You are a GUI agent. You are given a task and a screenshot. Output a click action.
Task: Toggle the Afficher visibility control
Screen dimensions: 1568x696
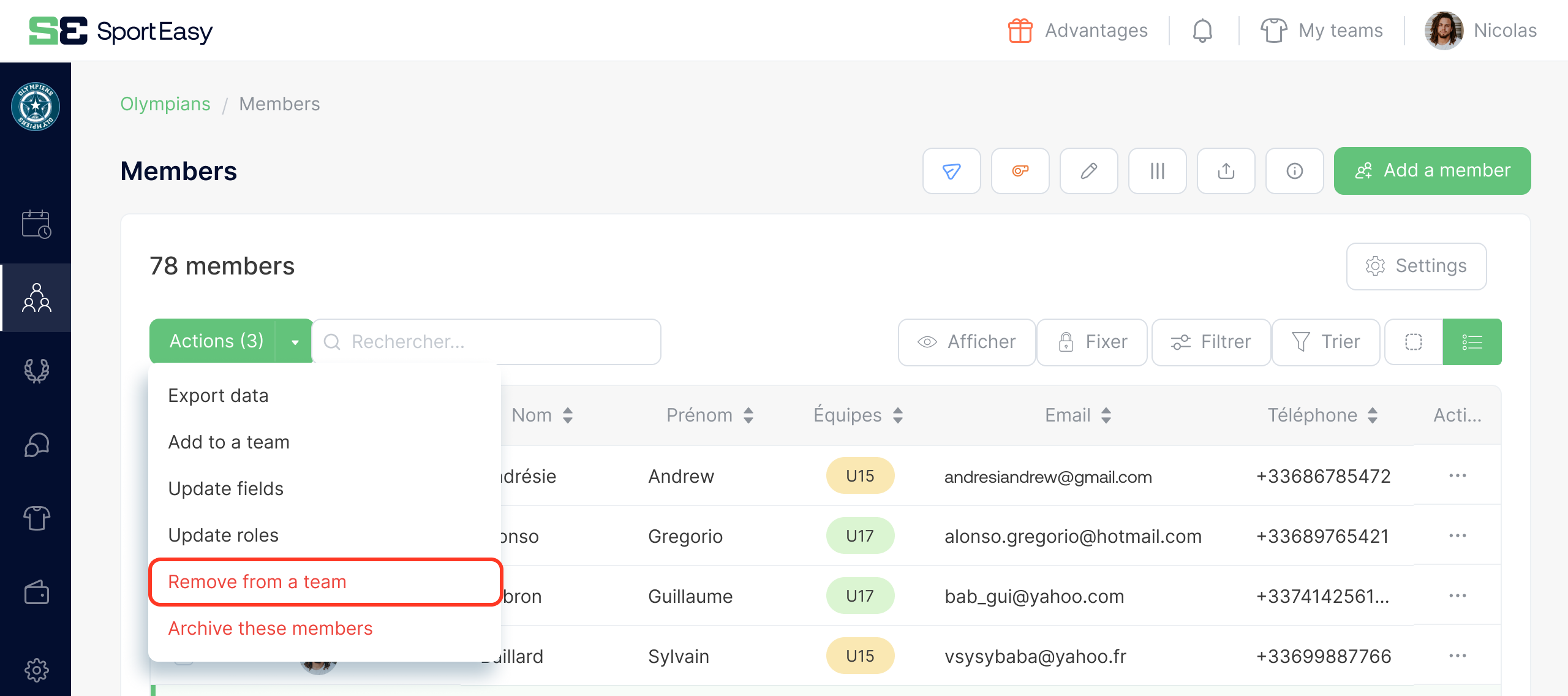point(967,341)
